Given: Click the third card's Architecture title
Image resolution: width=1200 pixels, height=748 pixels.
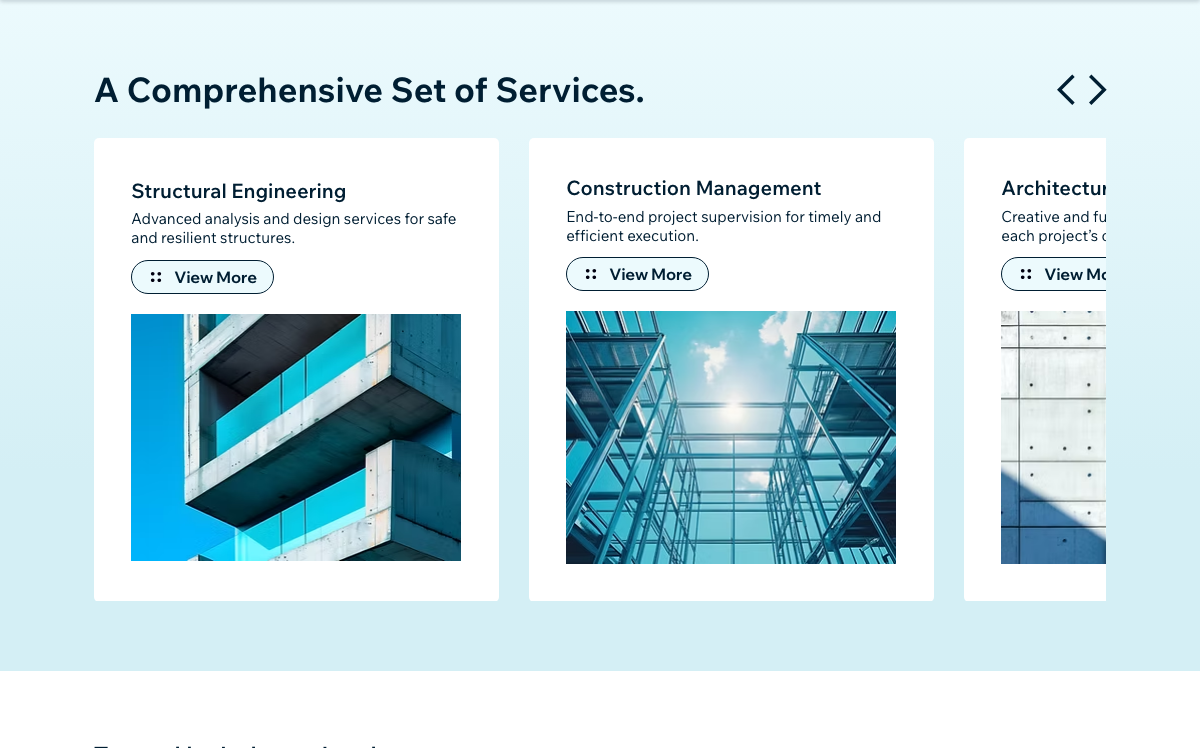Looking at the screenshot, I should tap(1053, 188).
